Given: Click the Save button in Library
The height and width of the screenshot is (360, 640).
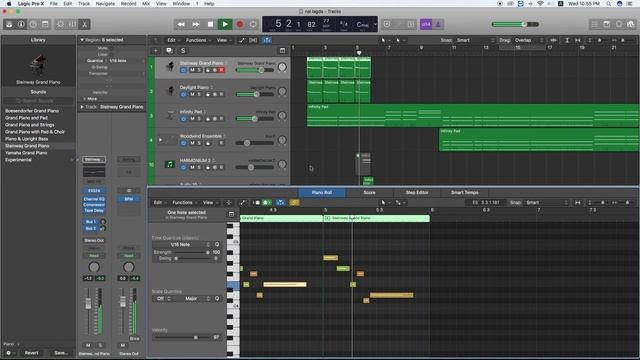Looking at the screenshot, I should point(61,353).
